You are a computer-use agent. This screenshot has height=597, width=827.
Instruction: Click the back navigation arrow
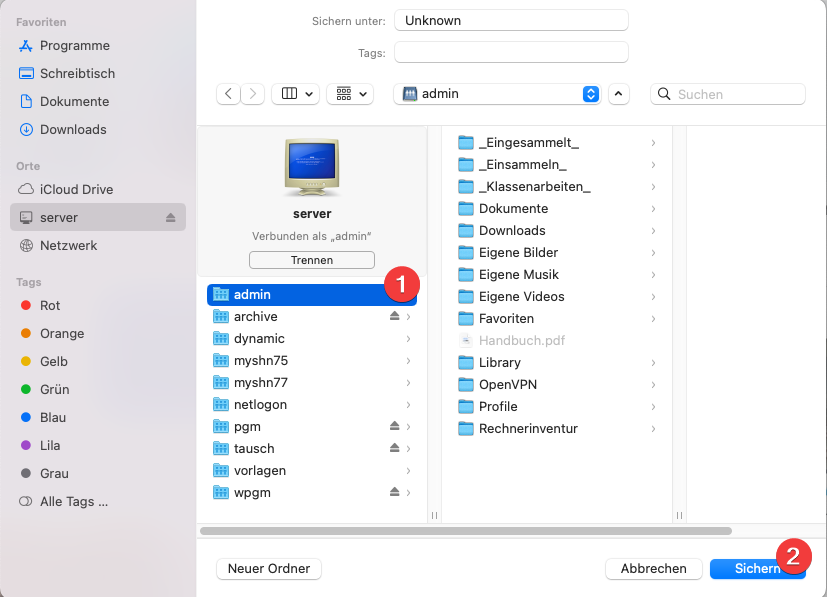[x=228, y=94]
